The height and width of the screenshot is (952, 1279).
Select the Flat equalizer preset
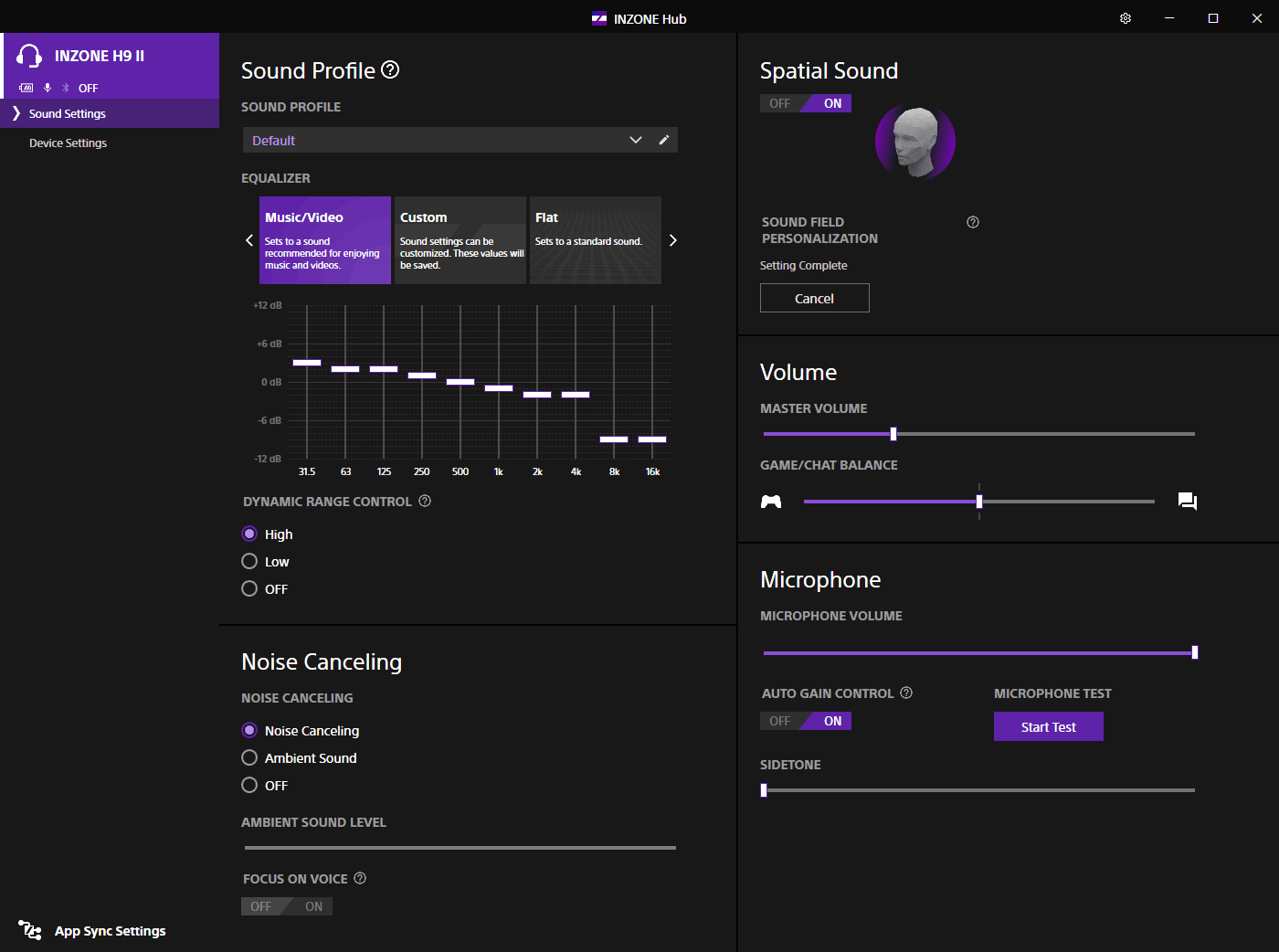(595, 239)
